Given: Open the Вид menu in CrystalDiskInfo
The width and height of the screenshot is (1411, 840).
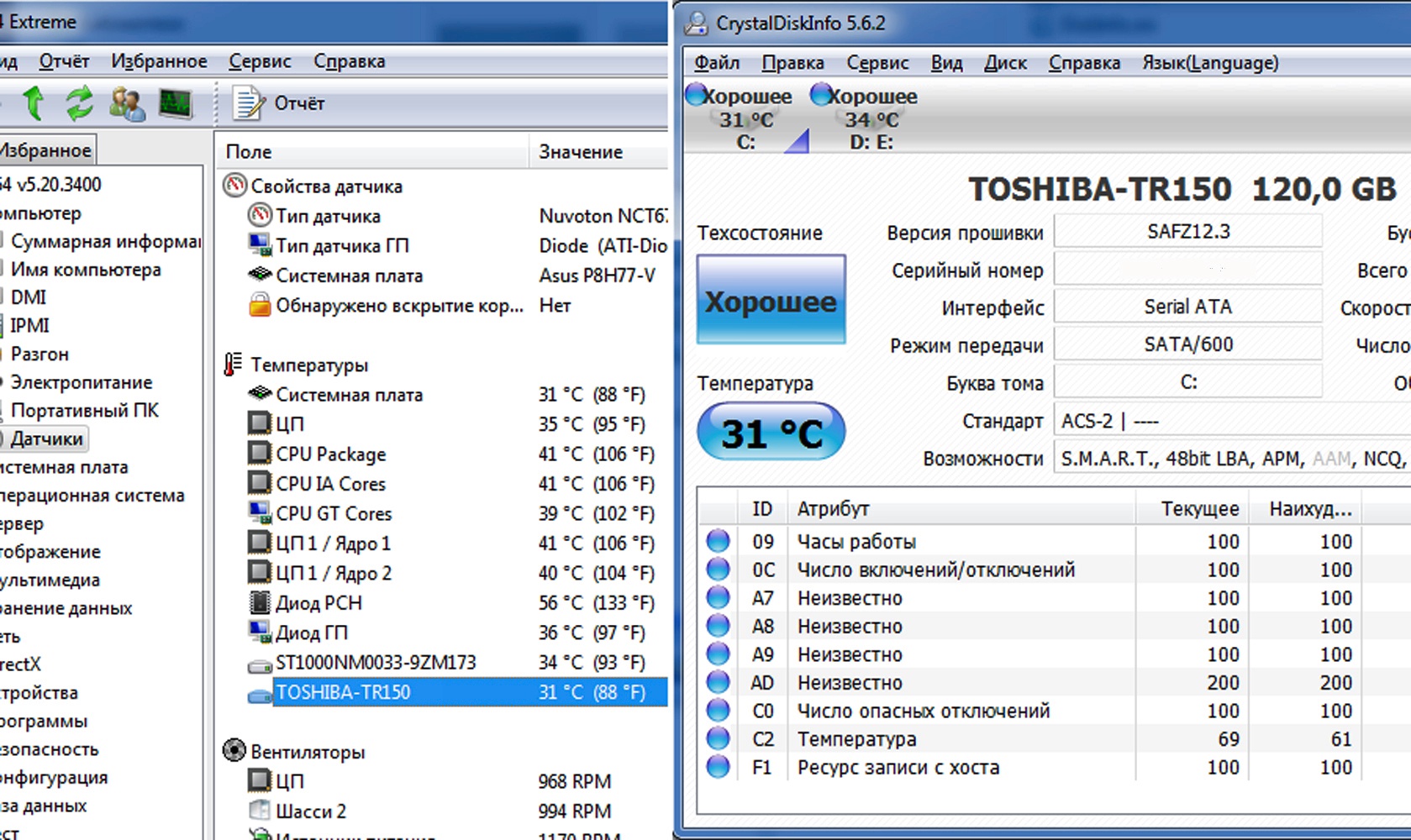Looking at the screenshot, I should 946,63.
